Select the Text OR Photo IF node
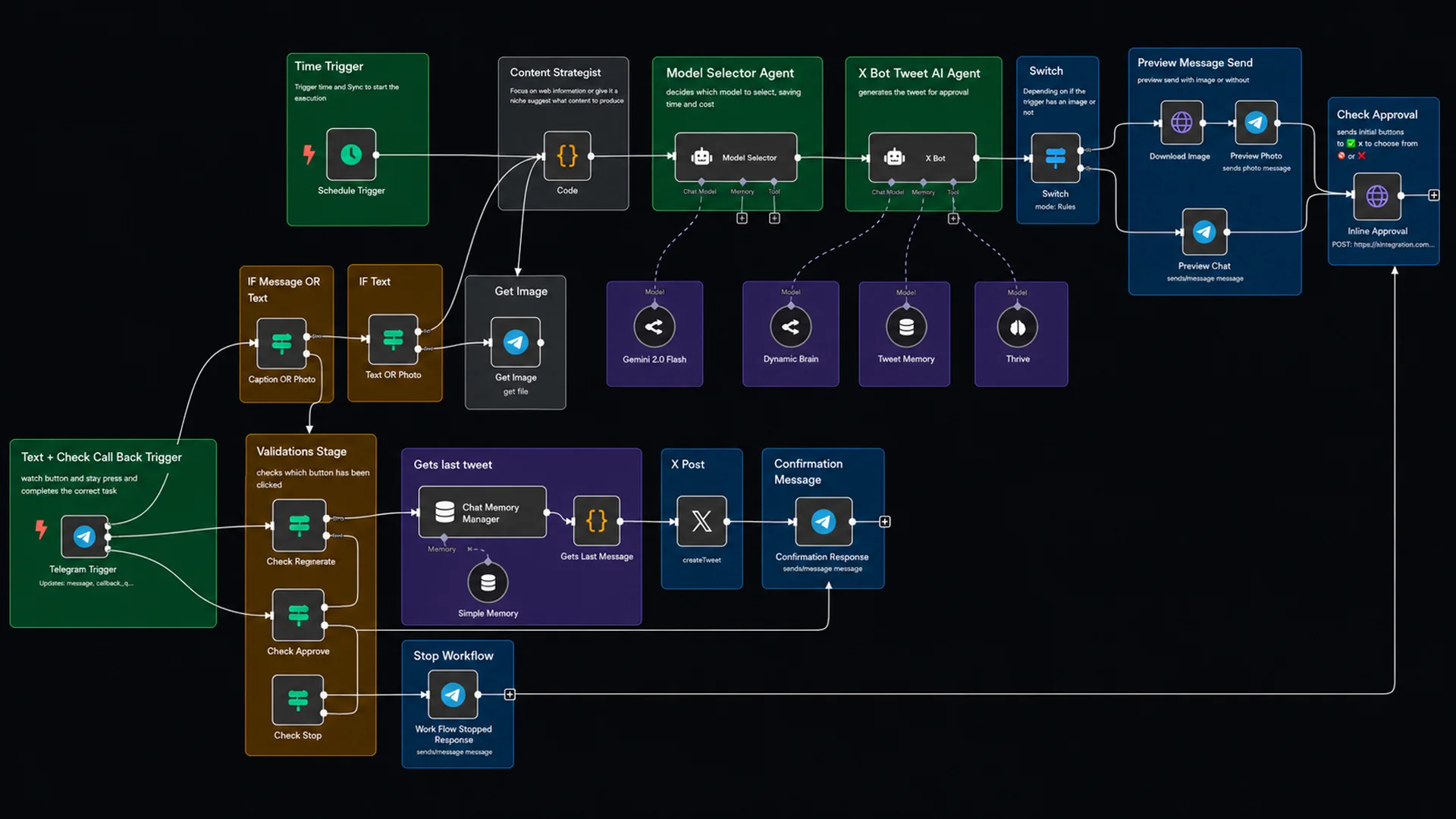The image size is (1456, 819). (x=393, y=340)
